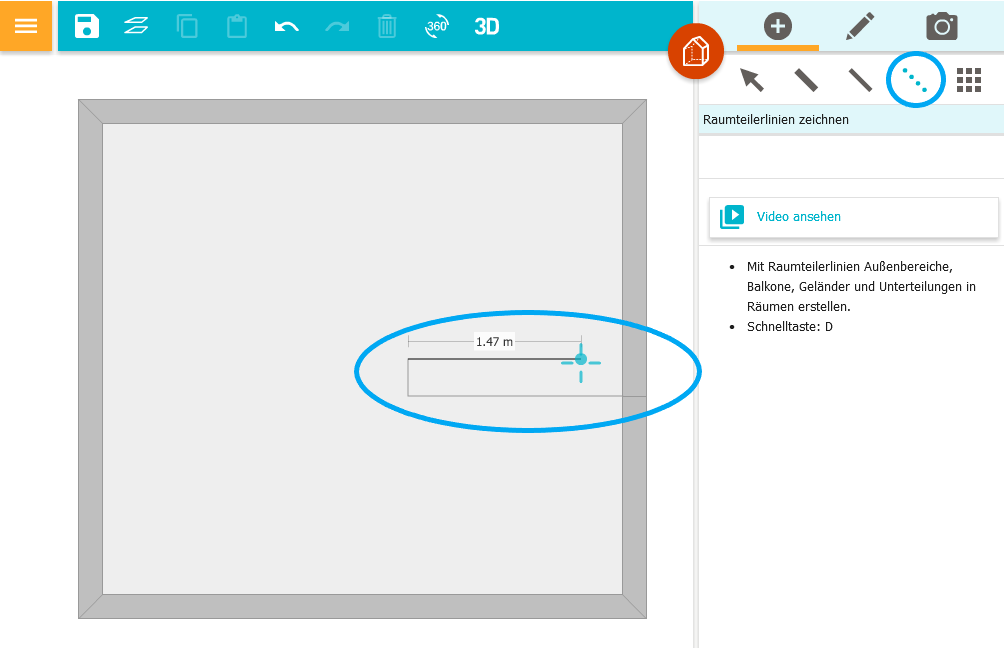Open the orange hamburger main menu
Viewport: 1004px width, 648px height.
[26, 26]
